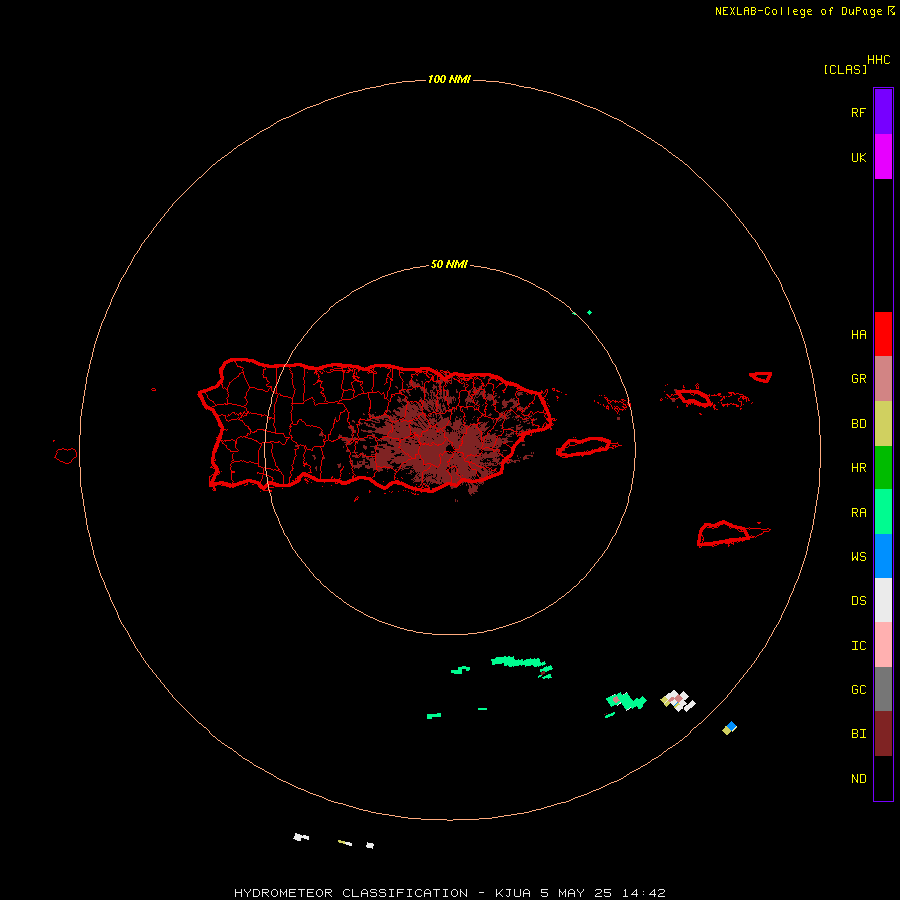The height and width of the screenshot is (900, 900).
Task: Pick the yellow BD legend swatch
Action: [x=883, y=424]
